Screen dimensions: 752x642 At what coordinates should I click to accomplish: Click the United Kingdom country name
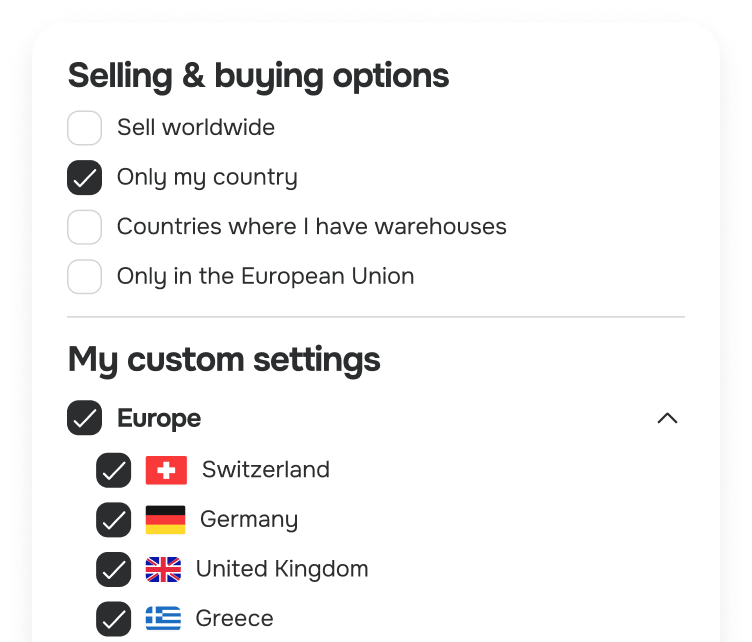[x=282, y=570]
